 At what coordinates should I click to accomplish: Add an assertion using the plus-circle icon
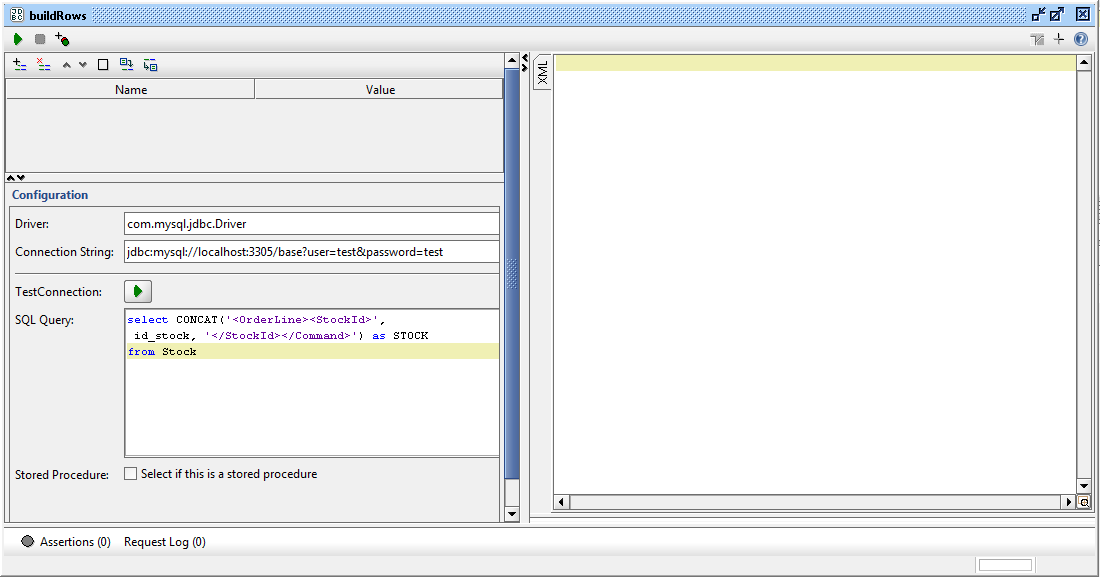point(62,39)
